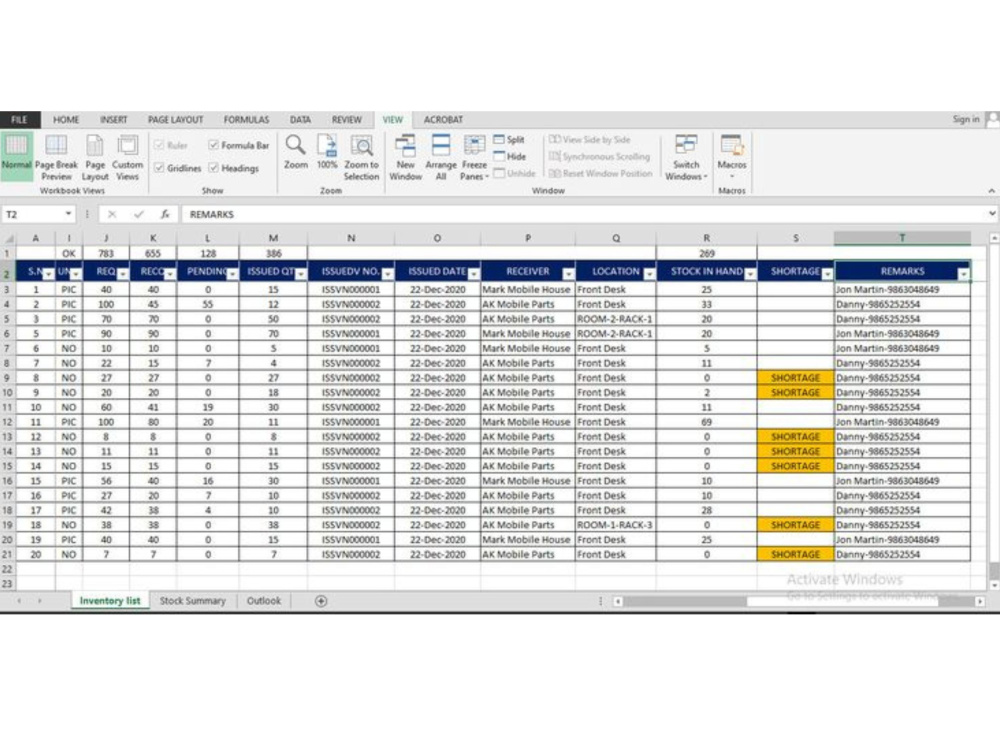The height and width of the screenshot is (750, 1000).
Task: Click Reset Window Position
Action: click(x=600, y=173)
